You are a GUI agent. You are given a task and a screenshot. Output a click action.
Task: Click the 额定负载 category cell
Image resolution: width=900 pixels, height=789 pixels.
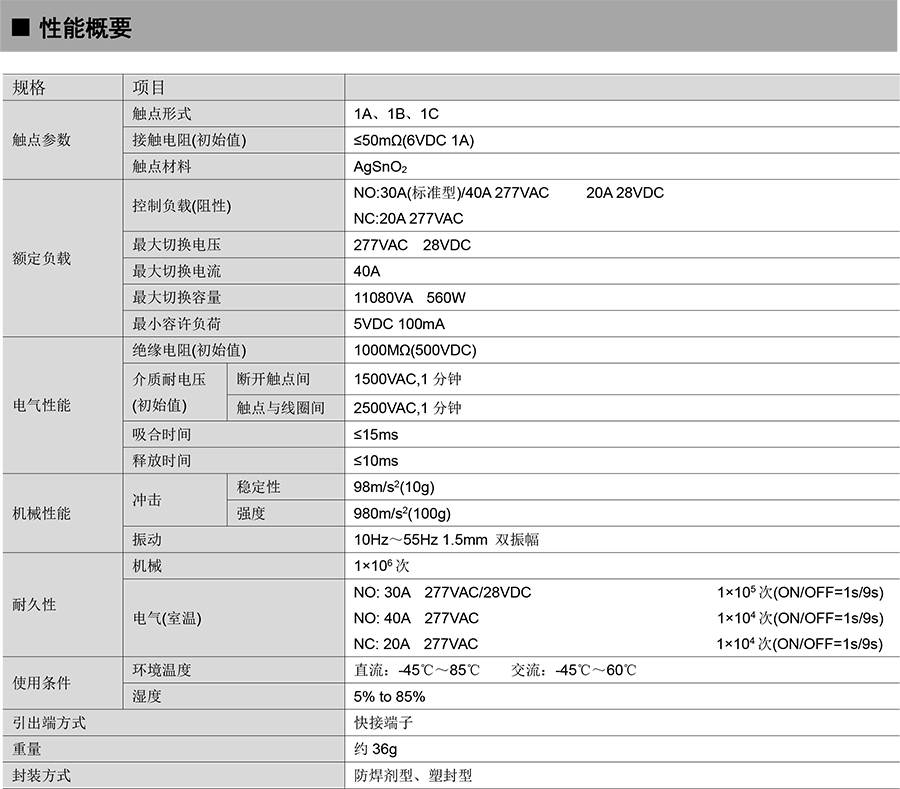pos(42,258)
